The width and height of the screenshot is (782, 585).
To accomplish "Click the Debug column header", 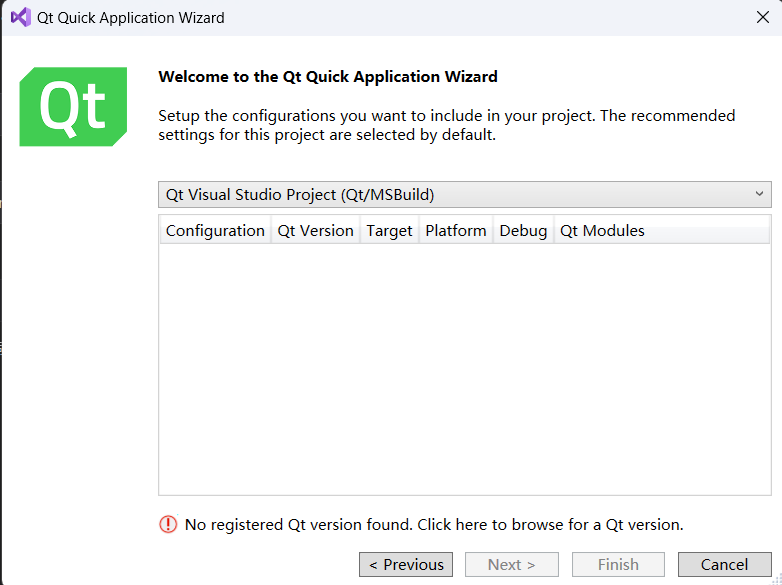I will click(523, 231).
